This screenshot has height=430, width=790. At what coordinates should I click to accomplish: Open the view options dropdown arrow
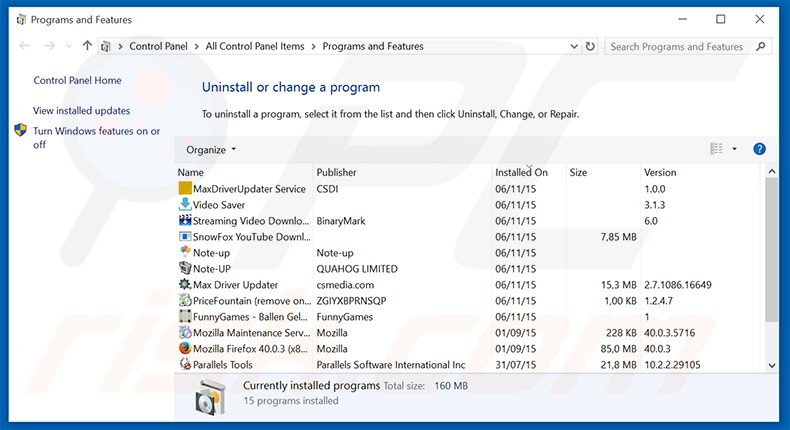click(734, 149)
